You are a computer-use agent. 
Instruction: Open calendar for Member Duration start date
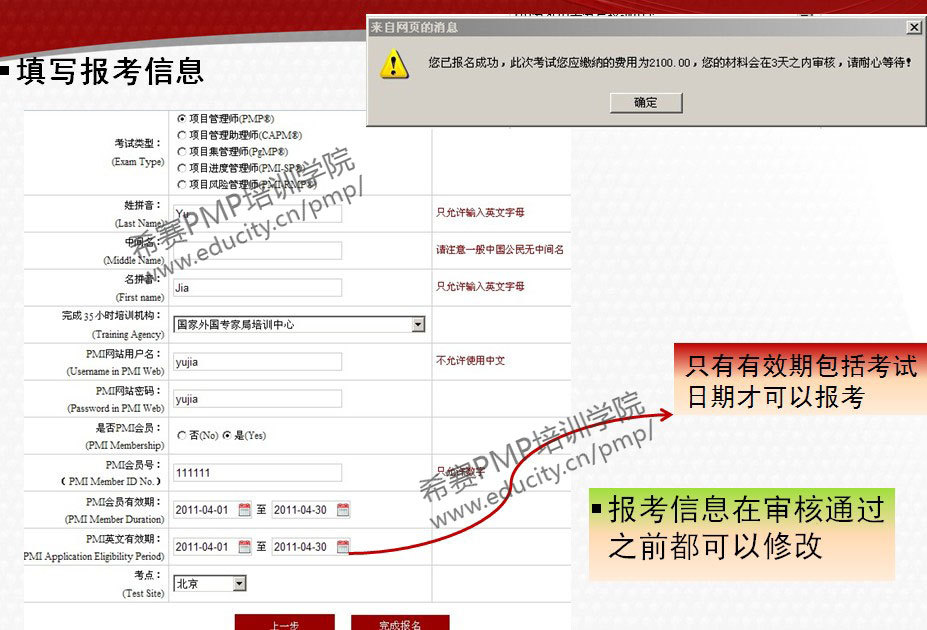point(244,509)
